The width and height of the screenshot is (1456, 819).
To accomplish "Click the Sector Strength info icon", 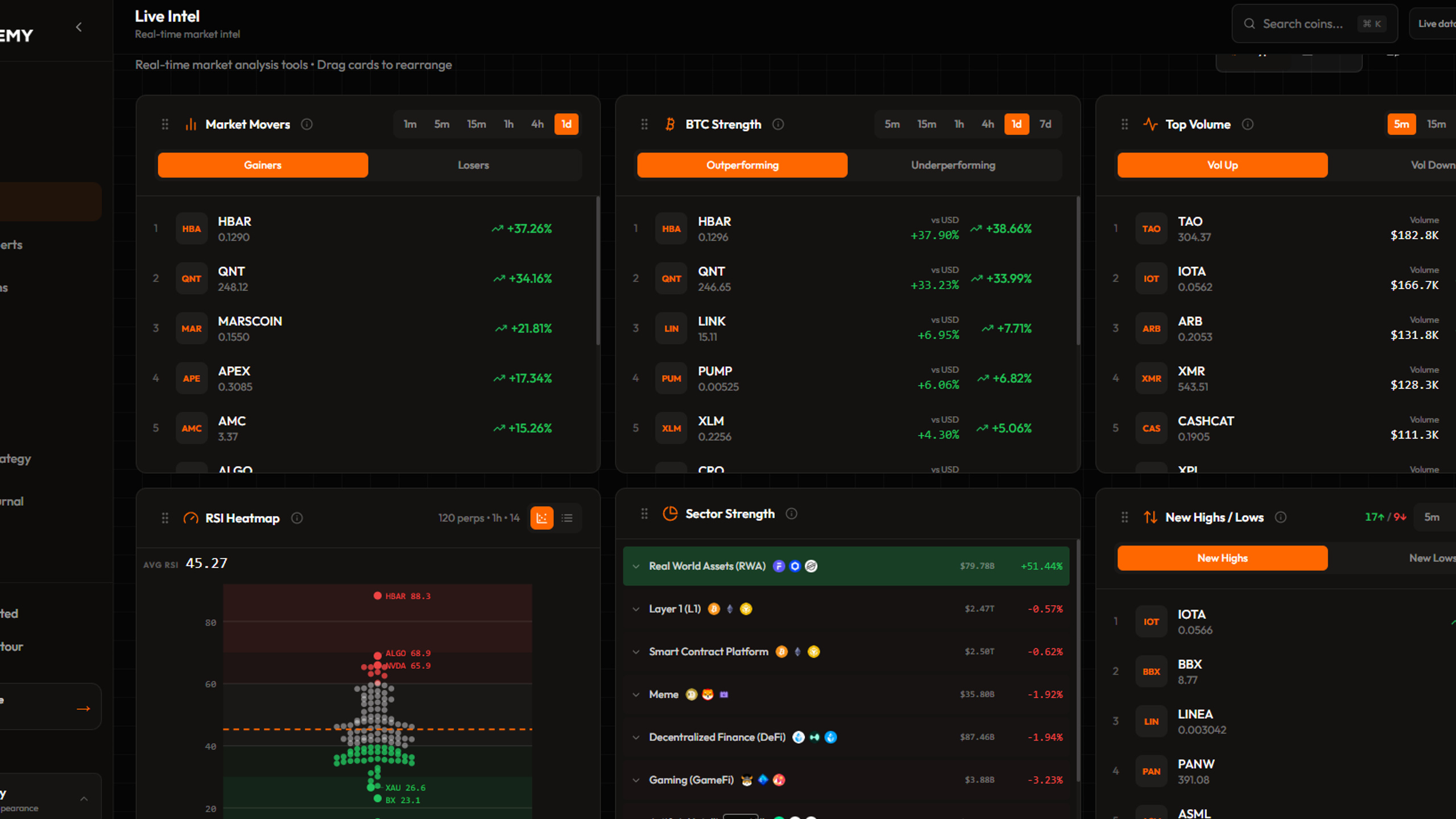I will [x=791, y=514].
